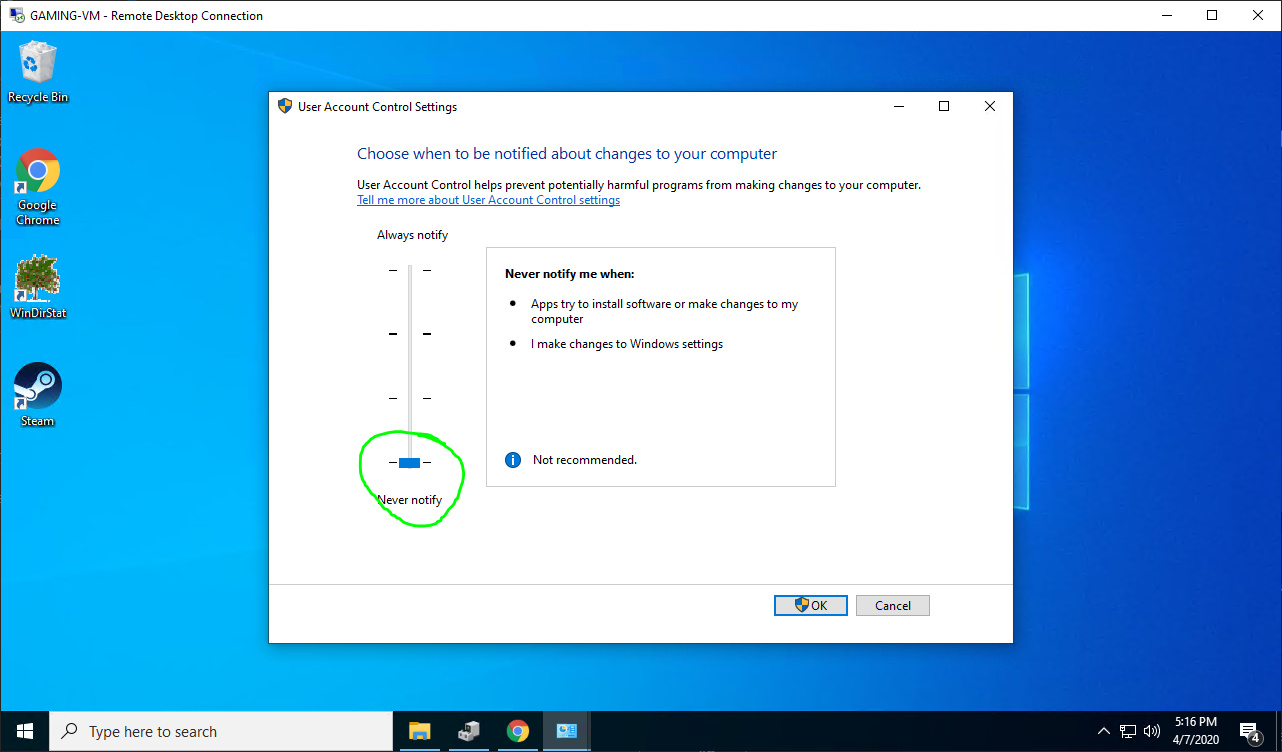Set slider to third notification level tick

[x=409, y=398]
